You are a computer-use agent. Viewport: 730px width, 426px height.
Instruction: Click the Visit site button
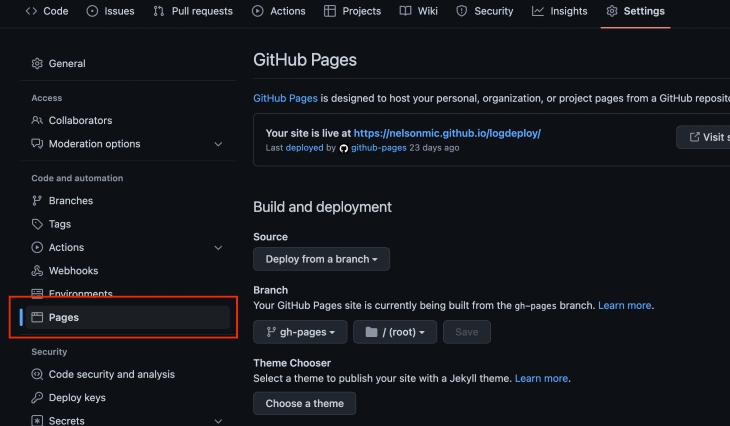click(703, 137)
